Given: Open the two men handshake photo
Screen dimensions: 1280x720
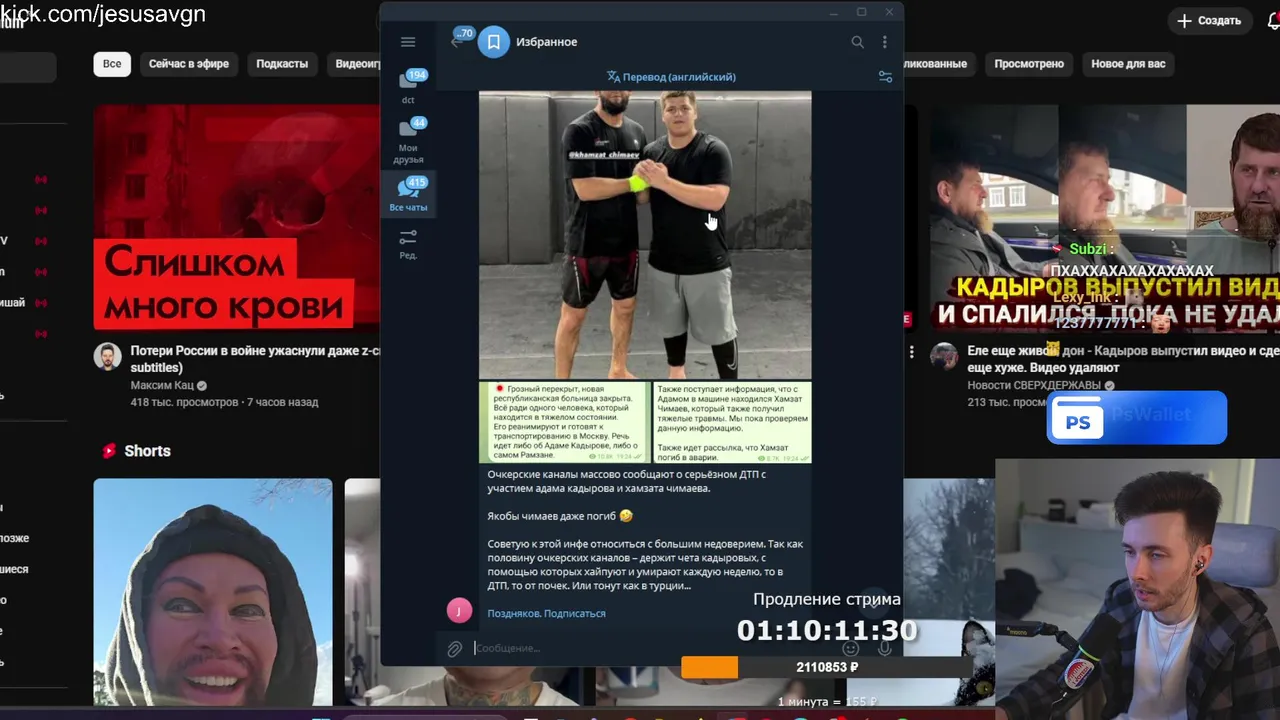Looking at the screenshot, I should [x=645, y=235].
